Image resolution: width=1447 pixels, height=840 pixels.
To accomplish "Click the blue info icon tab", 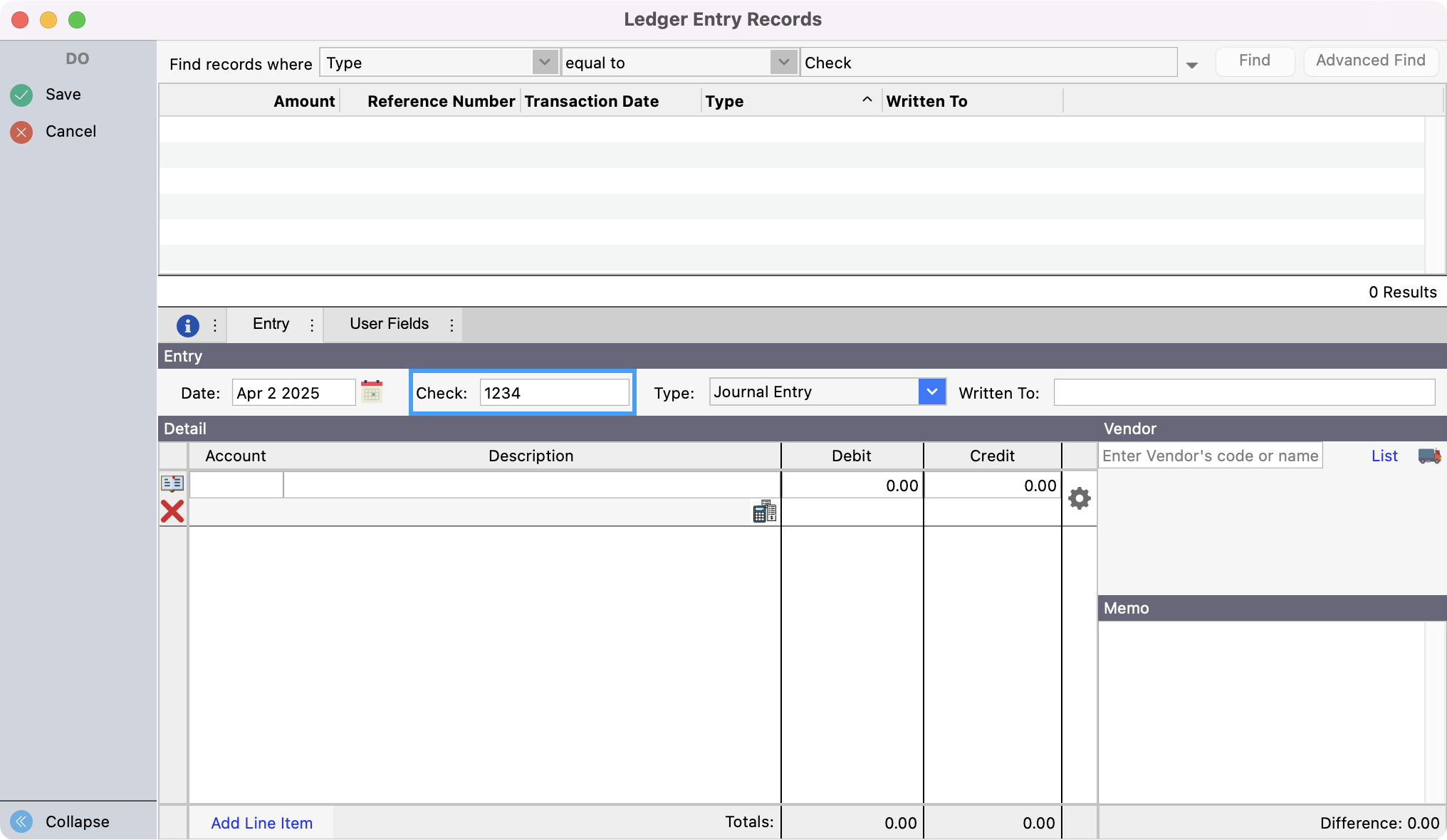I will pyautogui.click(x=187, y=325).
